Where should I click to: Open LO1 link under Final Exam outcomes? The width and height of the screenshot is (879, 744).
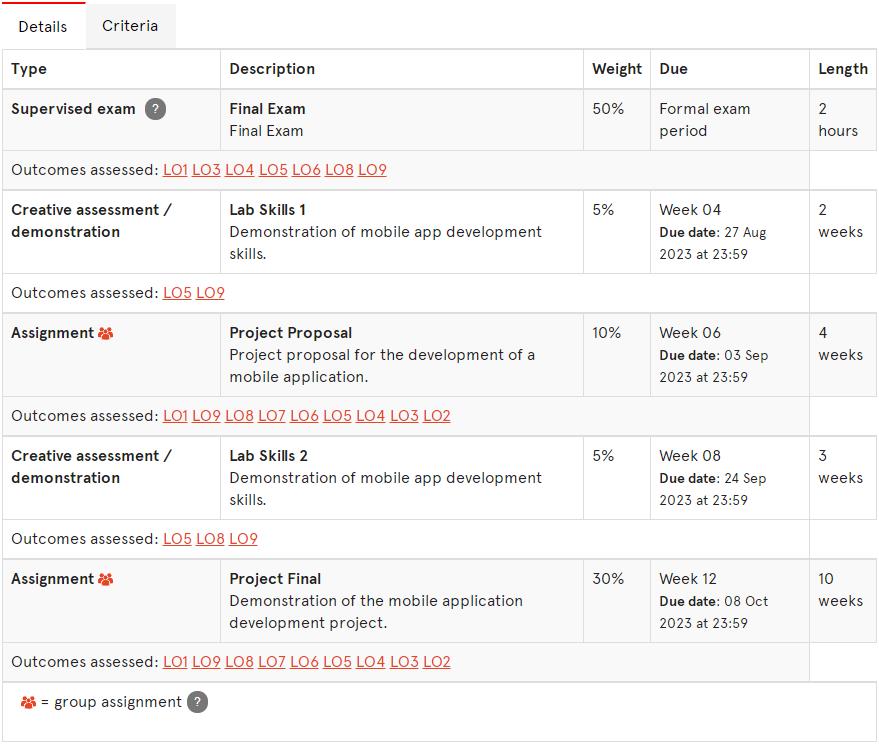[175, 170]
